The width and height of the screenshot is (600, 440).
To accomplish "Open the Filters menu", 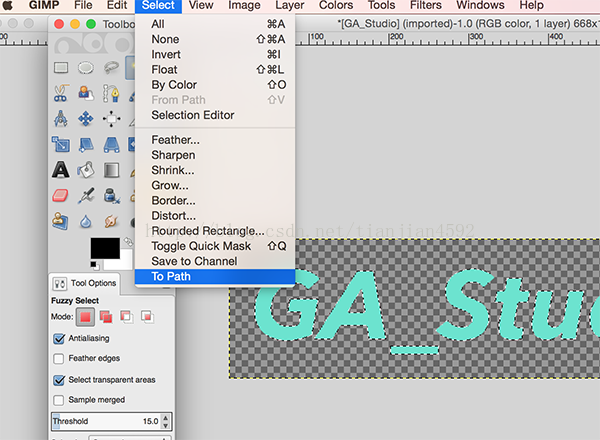I will 426,5.
